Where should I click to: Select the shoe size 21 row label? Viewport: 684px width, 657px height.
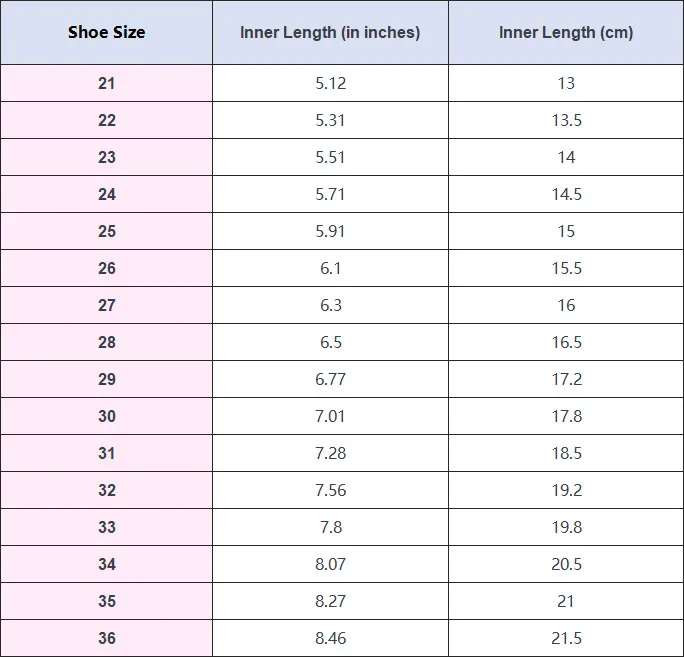click(x=106, y=83)
